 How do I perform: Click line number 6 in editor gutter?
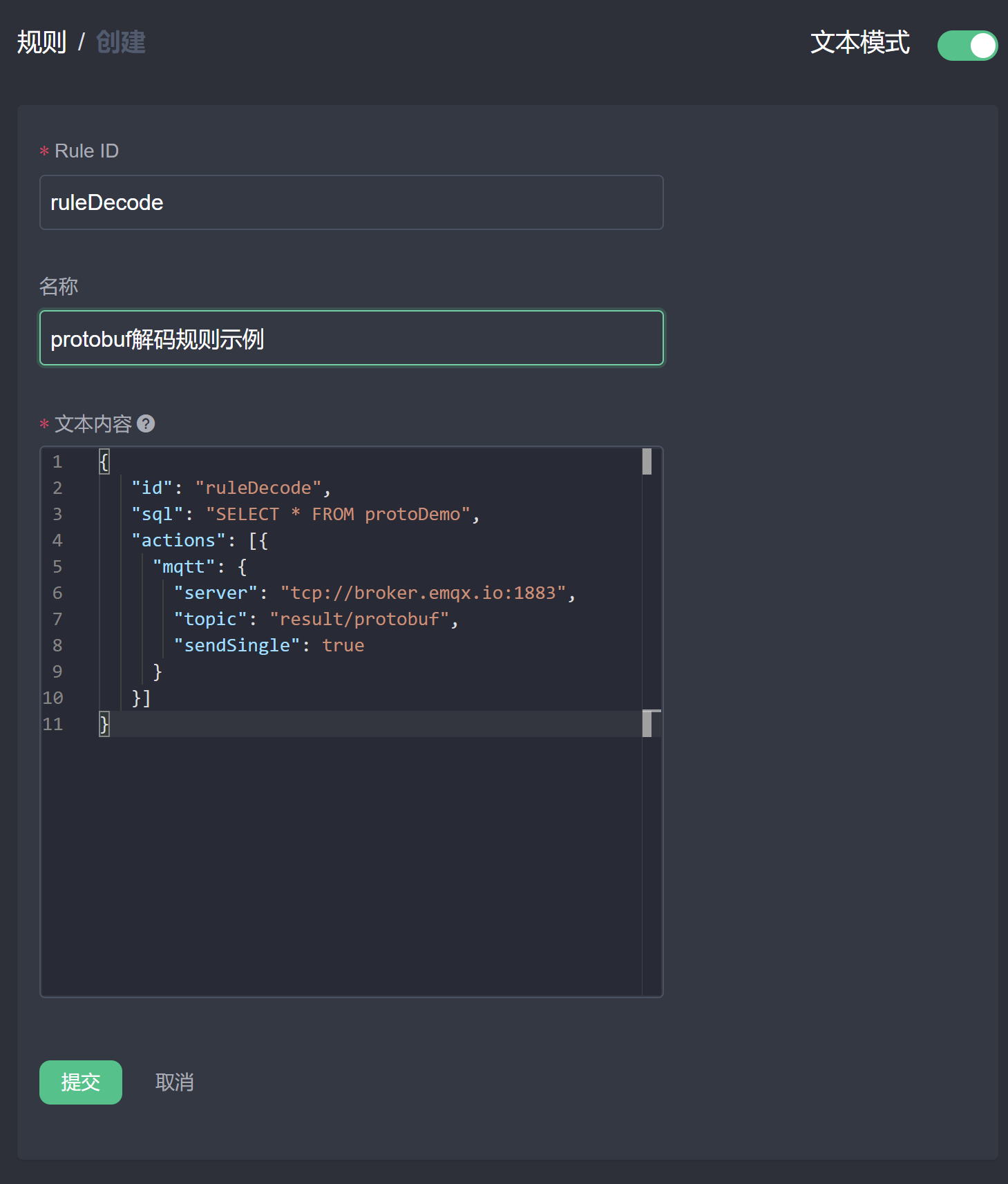click(57, 593)
